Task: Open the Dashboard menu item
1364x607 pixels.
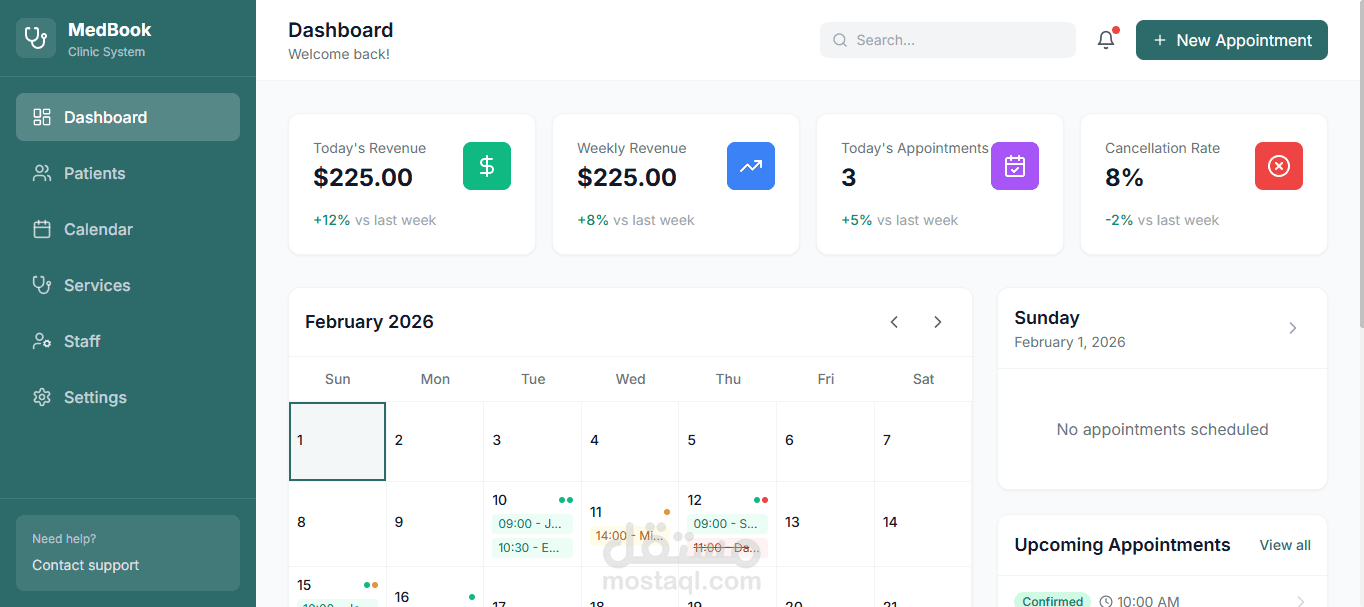Action: click(x=128, y=117)
